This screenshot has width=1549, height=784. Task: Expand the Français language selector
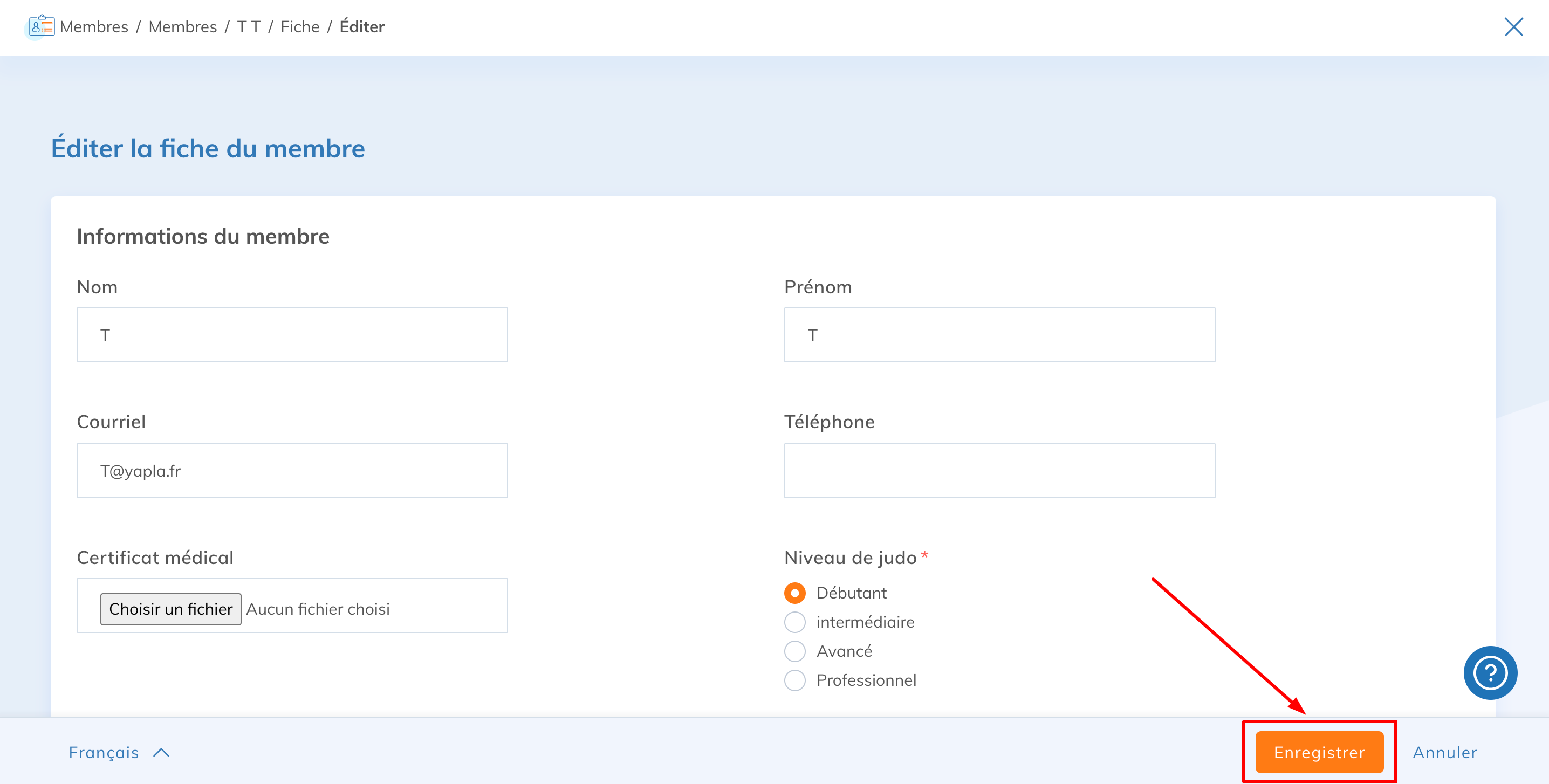coord(104,752)
